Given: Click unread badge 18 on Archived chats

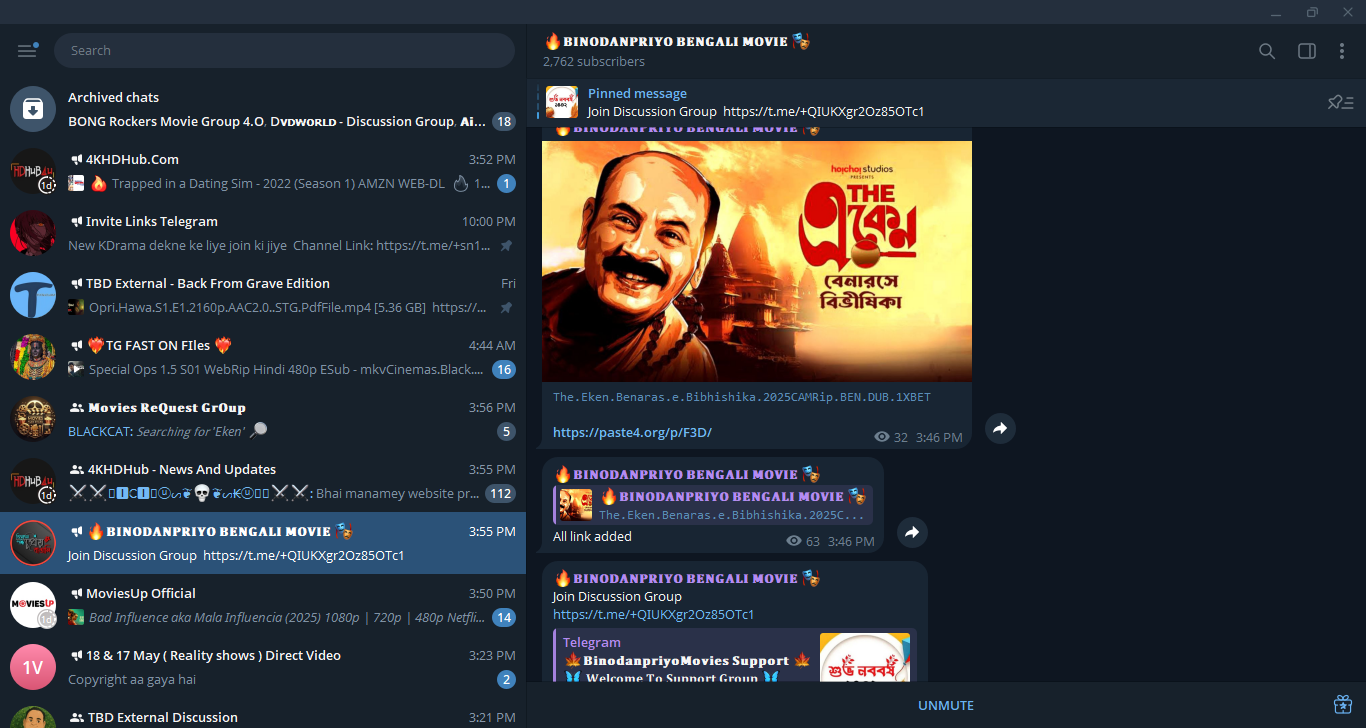Looking at the screenshot, I should (504, 122).
